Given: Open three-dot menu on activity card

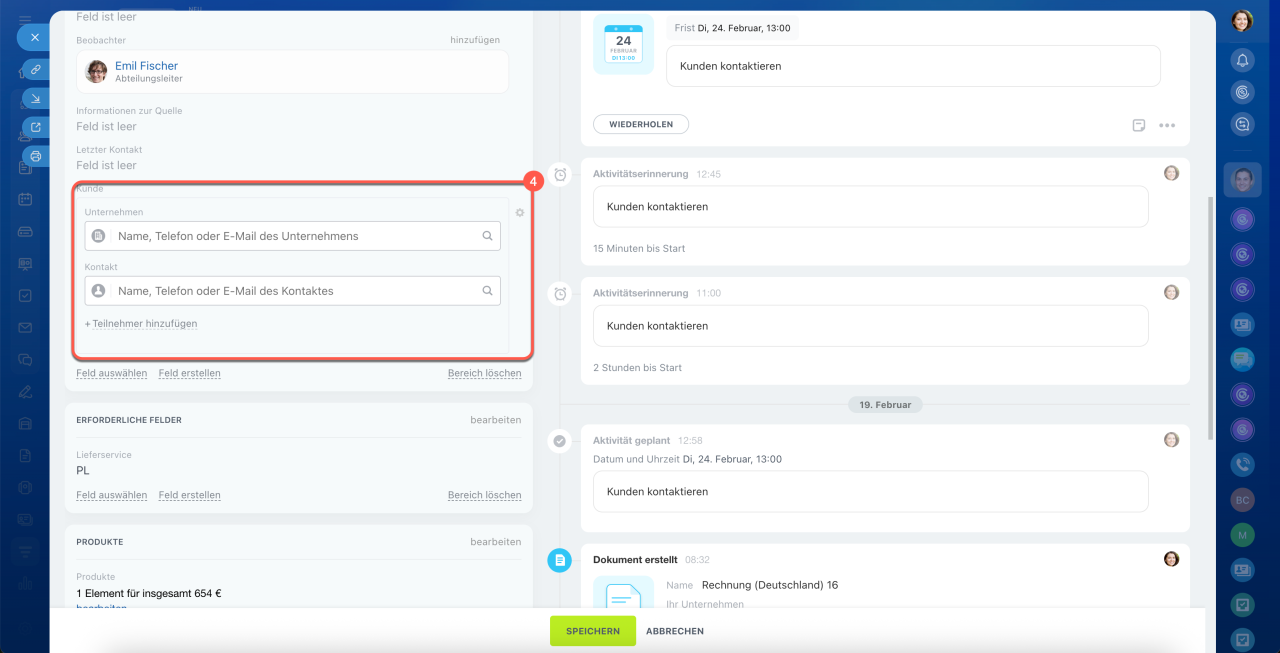Looking at the screenshot, I should [x=1167, y=125].
